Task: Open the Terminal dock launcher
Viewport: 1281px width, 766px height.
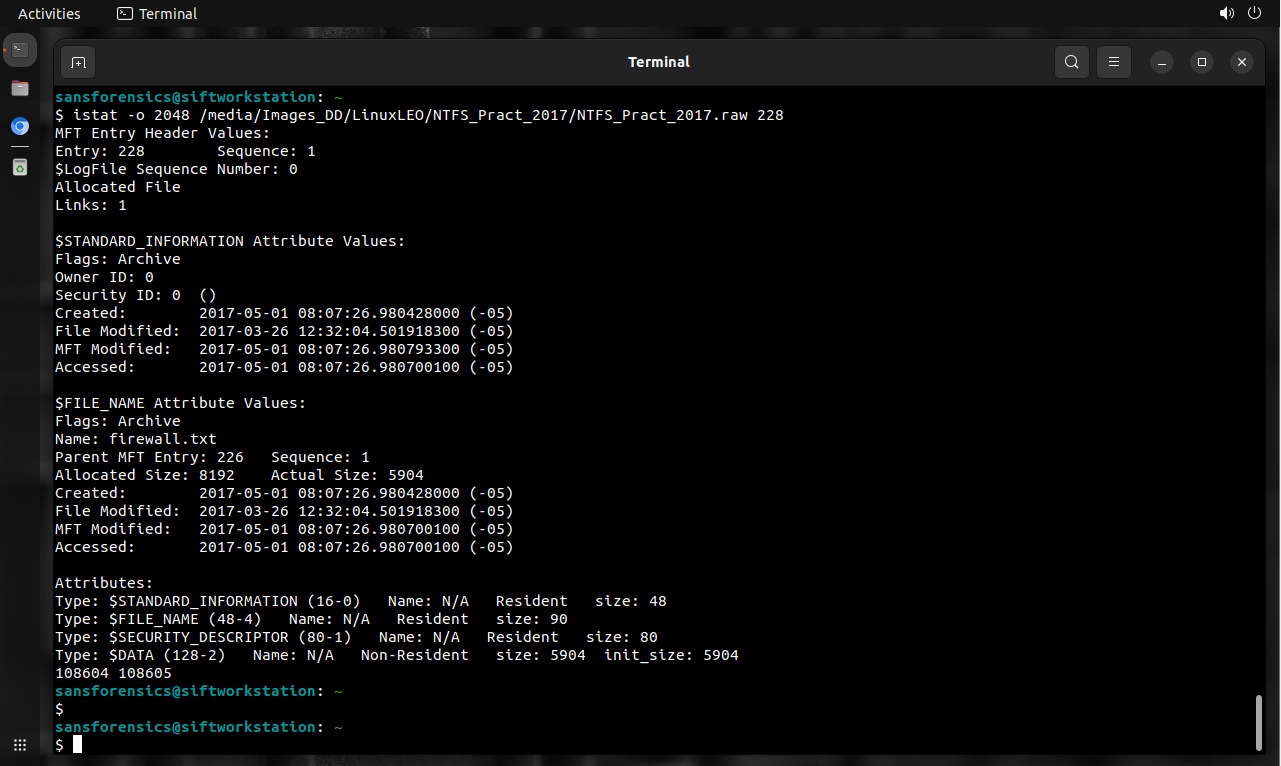Action: (x=20, y=49)
